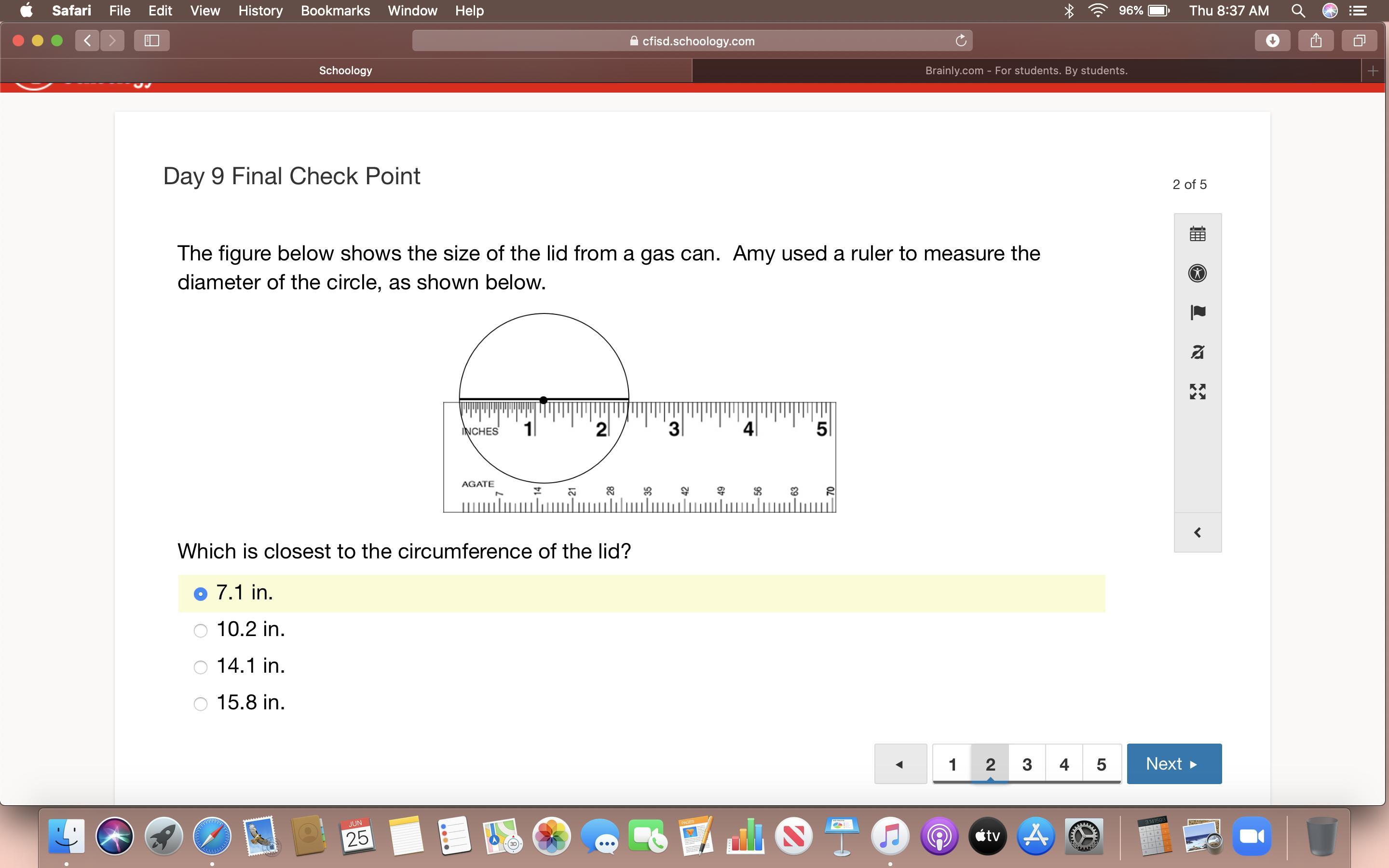Open the History menu
Image resolution: width=1389 pixels, height=868 pixels.
[x=260, y=11]
